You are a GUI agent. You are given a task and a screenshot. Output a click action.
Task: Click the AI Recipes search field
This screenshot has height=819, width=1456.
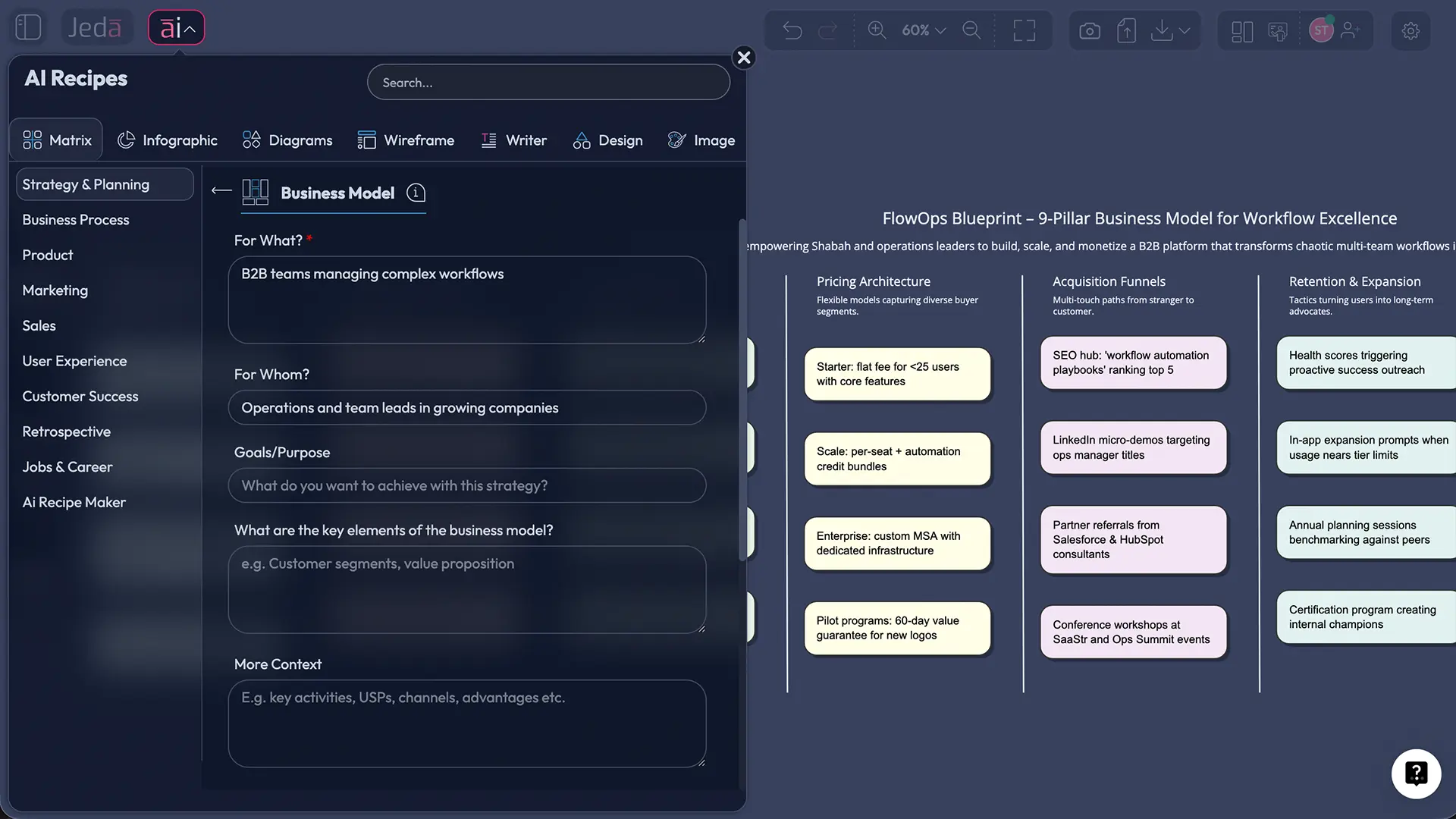click(x=548, y=82)
